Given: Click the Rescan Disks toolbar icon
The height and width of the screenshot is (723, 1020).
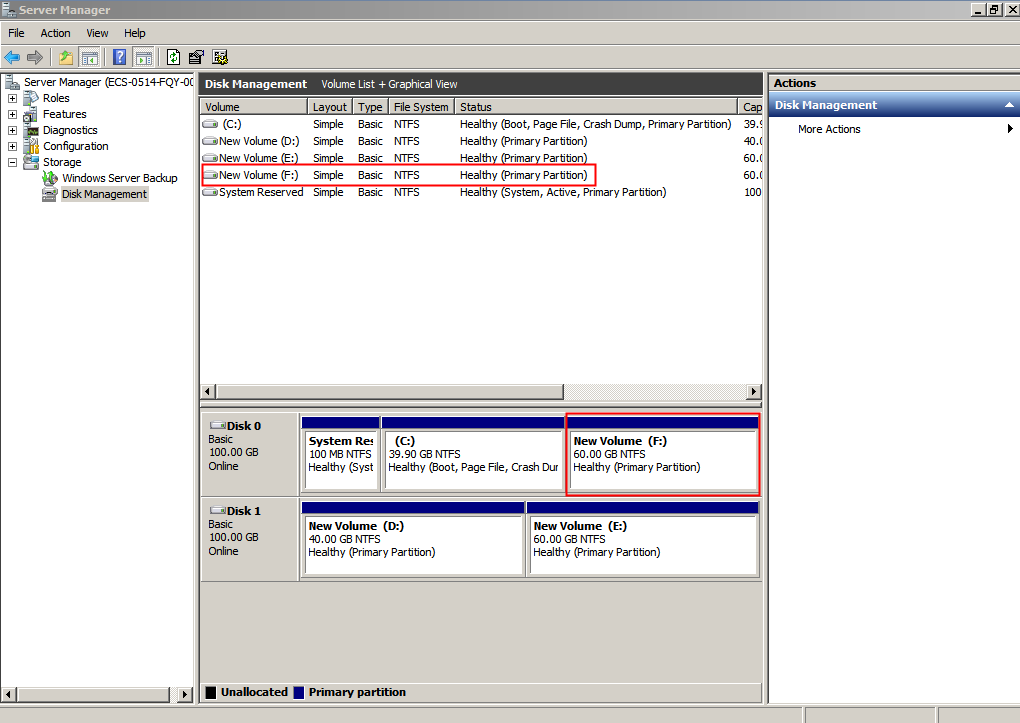Looking at the screenshot, I should pos(196,57).
